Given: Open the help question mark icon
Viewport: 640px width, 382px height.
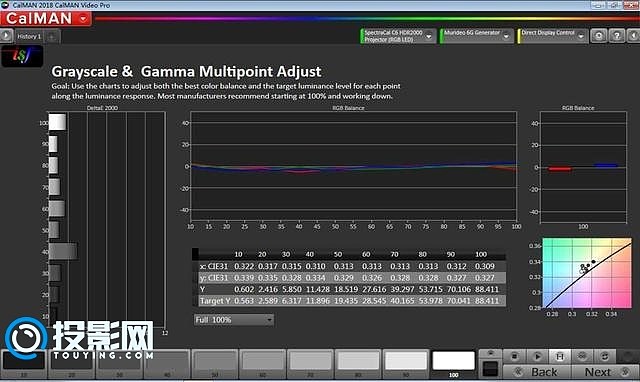Looking at the screenshot, I should [617, 36].
